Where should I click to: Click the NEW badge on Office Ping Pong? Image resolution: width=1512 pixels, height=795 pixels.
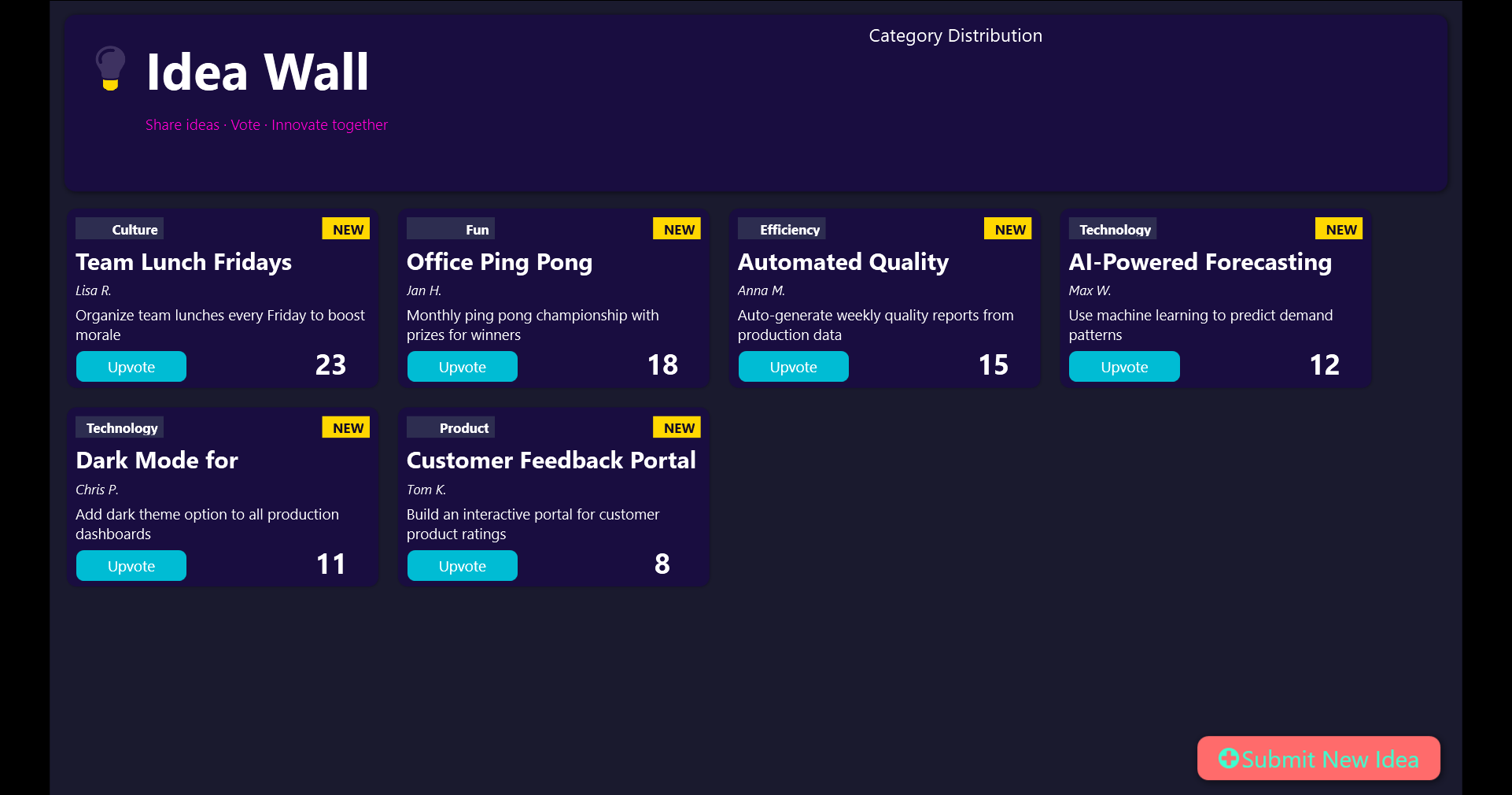677,229
